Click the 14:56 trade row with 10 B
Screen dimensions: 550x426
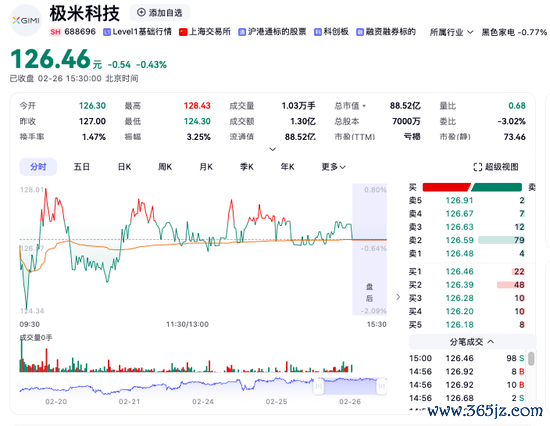[467, 385]
